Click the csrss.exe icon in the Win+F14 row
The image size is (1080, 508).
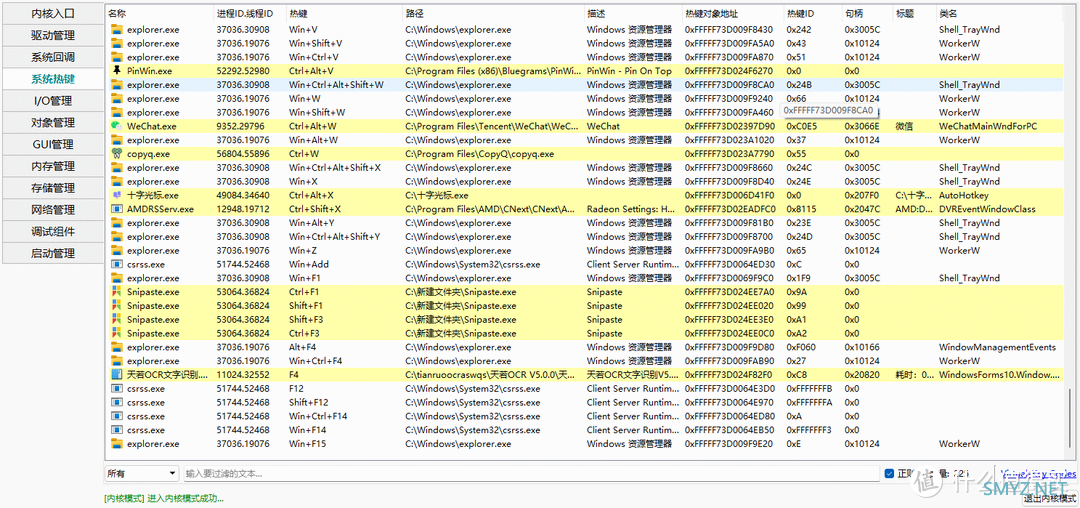(x=116, y=430)
